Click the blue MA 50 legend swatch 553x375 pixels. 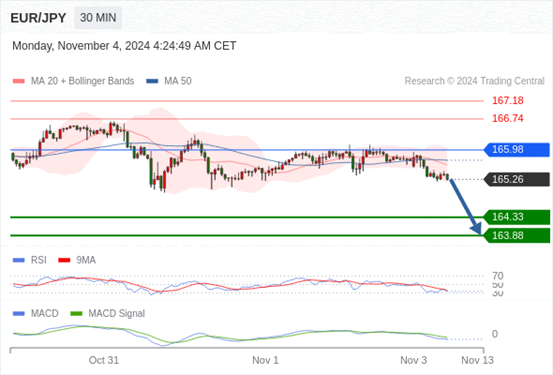tap(152, 81)
